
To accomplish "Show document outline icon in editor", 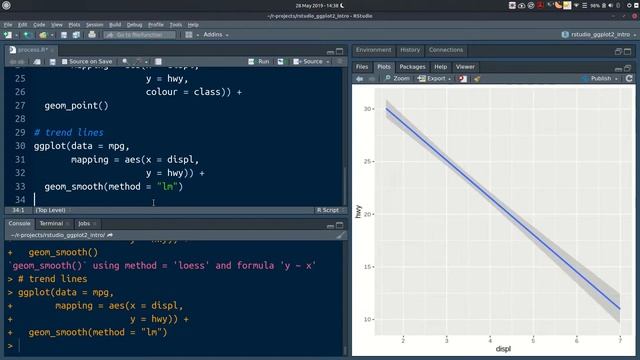I will pyautogui.click(x=339, y=62).
